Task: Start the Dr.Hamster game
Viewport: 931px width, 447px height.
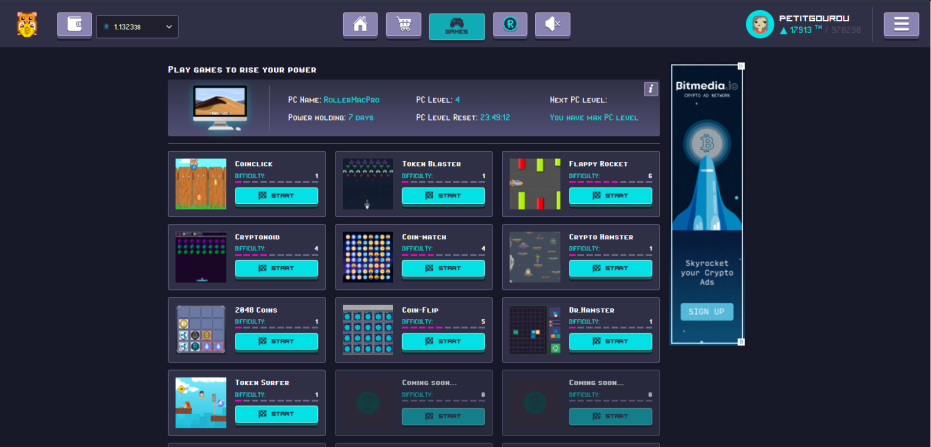Action: pos(610,341)
